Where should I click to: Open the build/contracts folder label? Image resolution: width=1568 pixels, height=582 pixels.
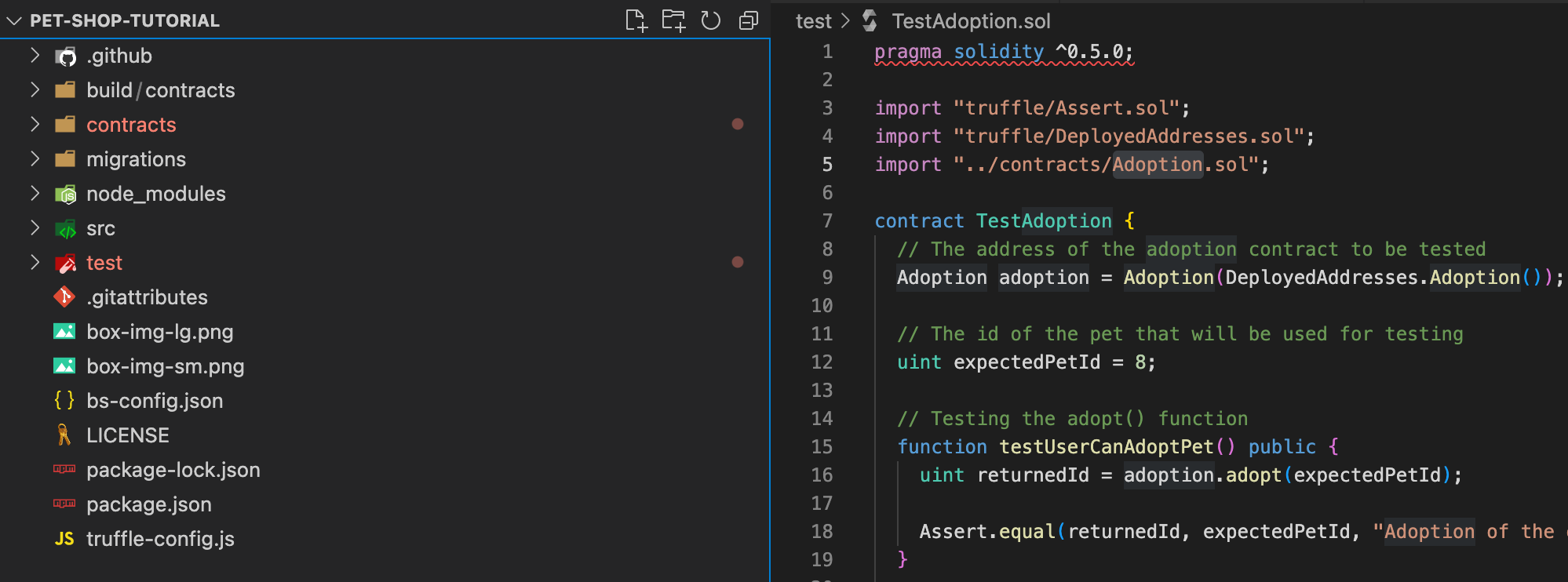click(161, 89)
